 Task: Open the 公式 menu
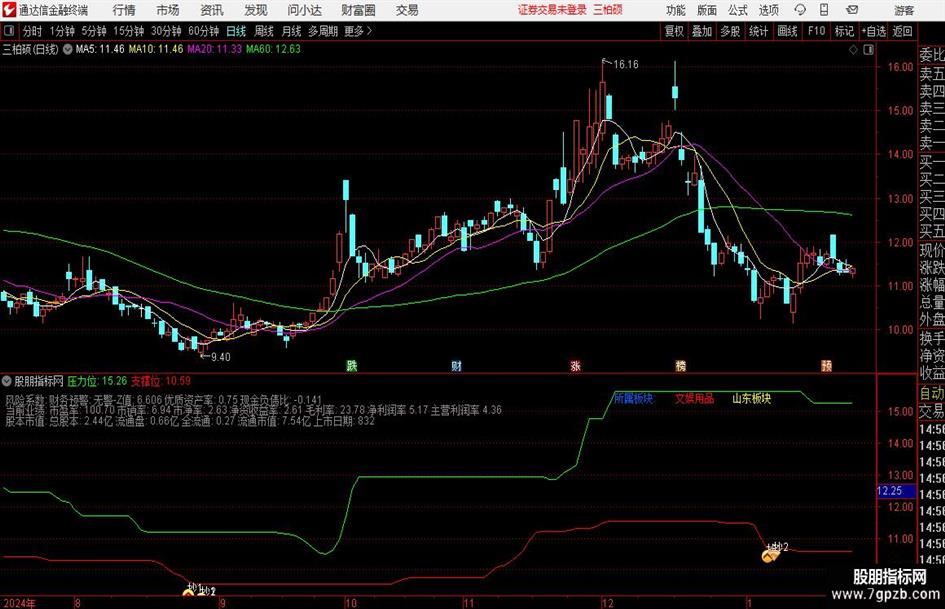pos(738,10)
